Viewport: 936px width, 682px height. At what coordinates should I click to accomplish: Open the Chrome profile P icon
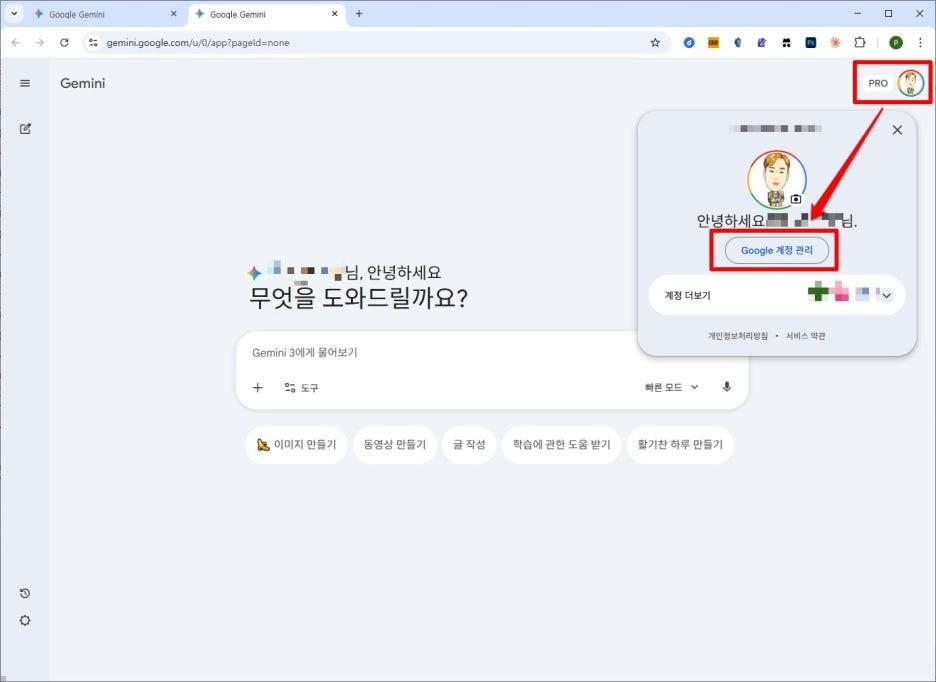pyautogui.click(x=895, y=42)
